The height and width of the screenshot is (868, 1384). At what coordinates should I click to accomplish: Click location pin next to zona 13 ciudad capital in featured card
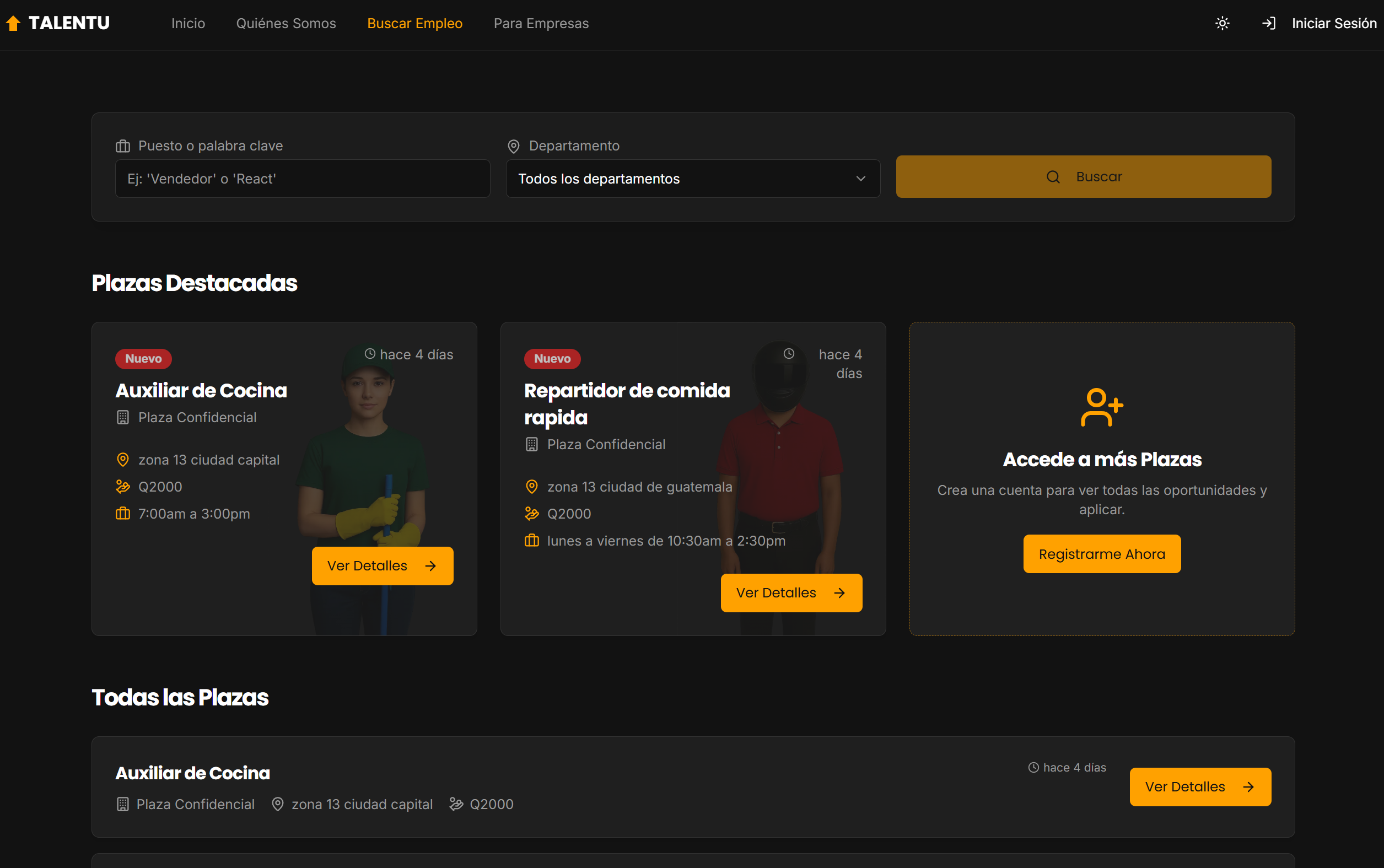(123, 460)
